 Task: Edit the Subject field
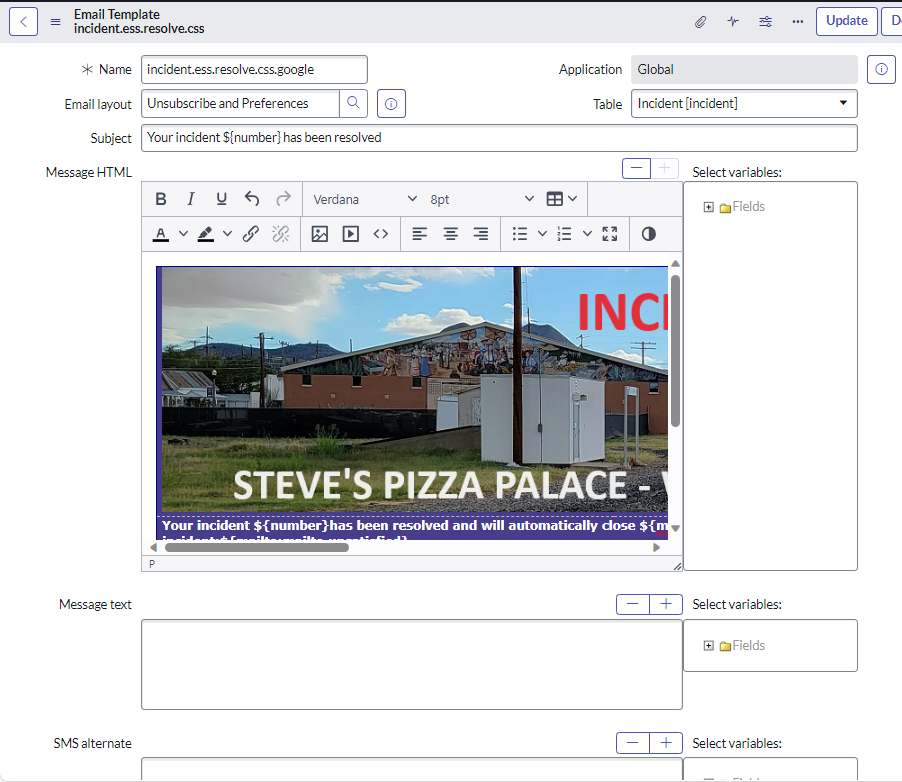[499, 138]
